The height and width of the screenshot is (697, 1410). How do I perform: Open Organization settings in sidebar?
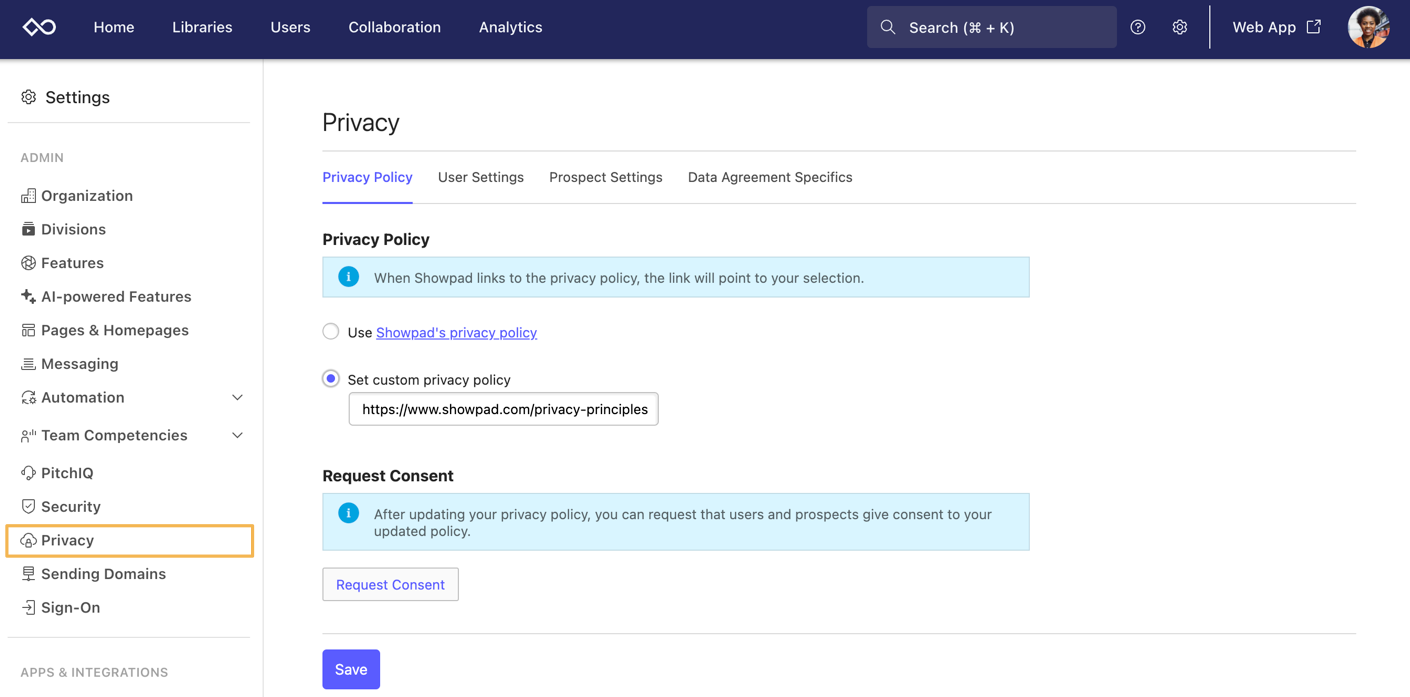[x=87, y=196]
